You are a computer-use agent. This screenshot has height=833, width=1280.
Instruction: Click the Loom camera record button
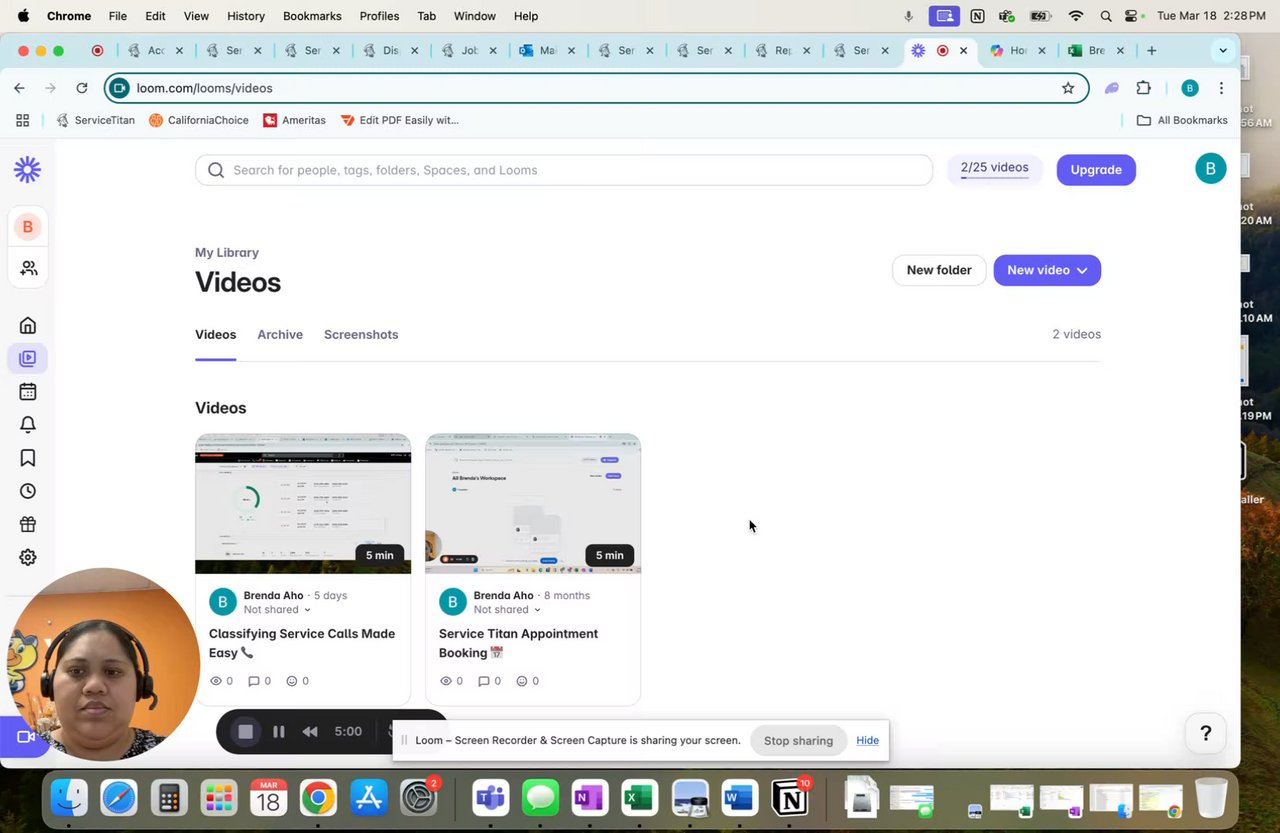click(24, 737)
